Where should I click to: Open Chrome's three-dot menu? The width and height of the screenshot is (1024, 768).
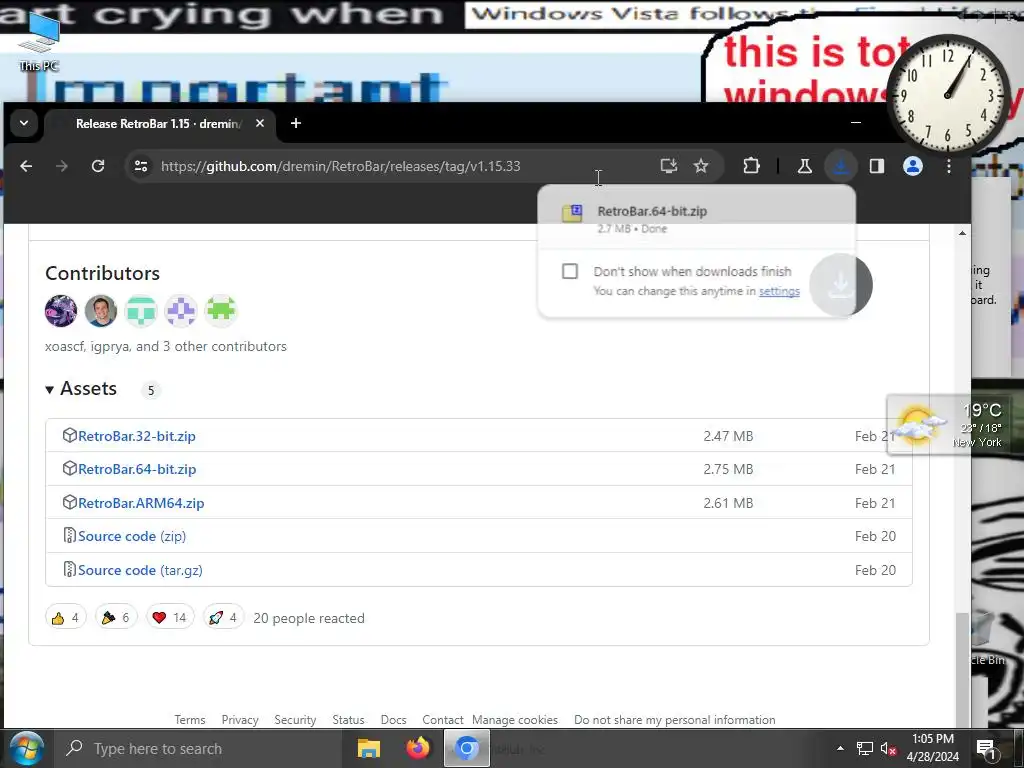click(x=949, y=166)
